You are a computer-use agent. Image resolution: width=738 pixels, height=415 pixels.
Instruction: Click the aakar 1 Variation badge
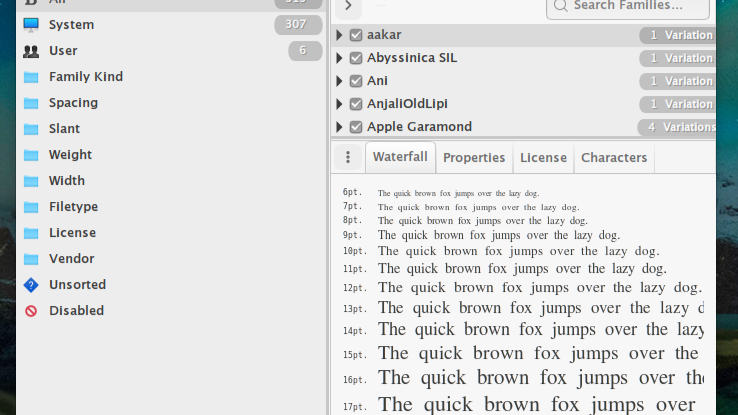coord(677,35)
